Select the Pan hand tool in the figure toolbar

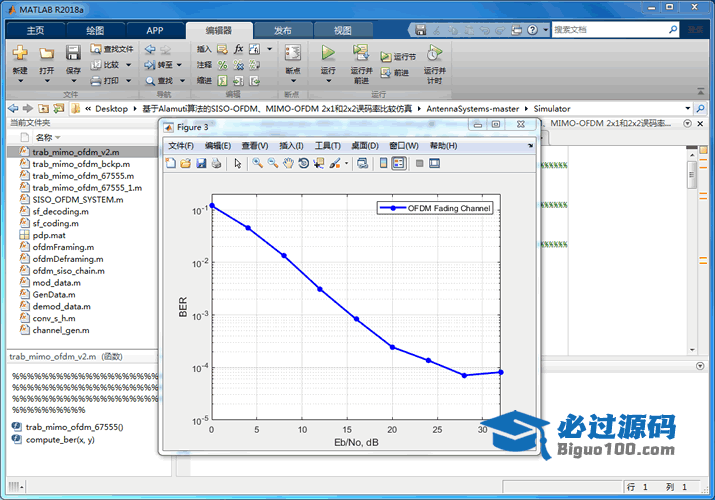288,163
